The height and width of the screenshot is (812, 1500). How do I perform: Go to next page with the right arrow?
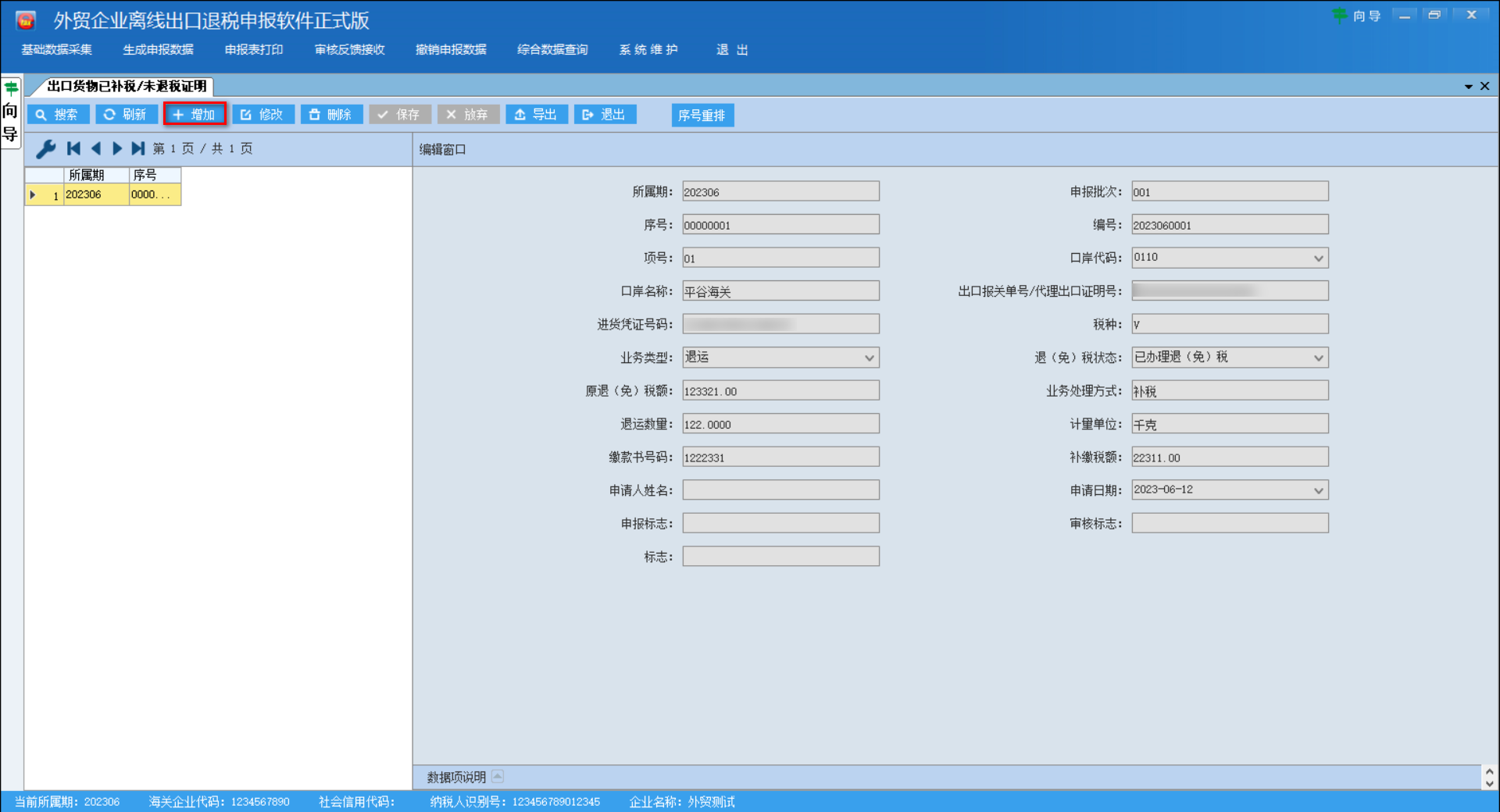(117, 148)
